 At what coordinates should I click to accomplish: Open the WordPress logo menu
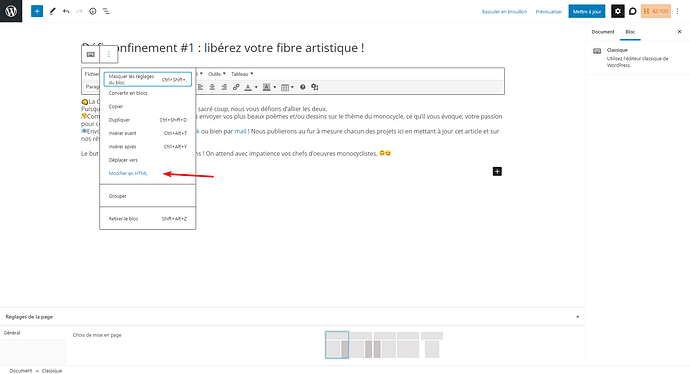pos(11,11)
